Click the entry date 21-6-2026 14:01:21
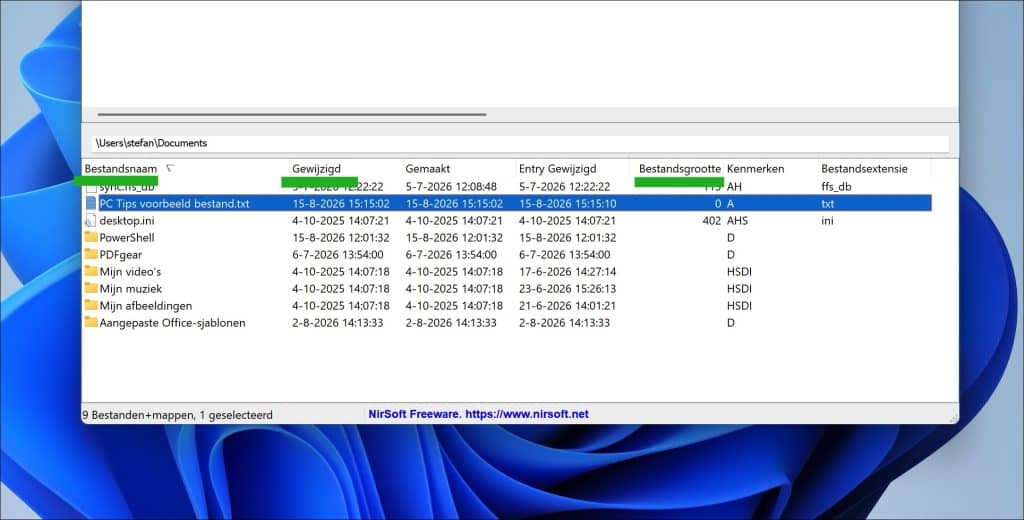The width and height of the screenshot is (1024, 520). [568, 306]
